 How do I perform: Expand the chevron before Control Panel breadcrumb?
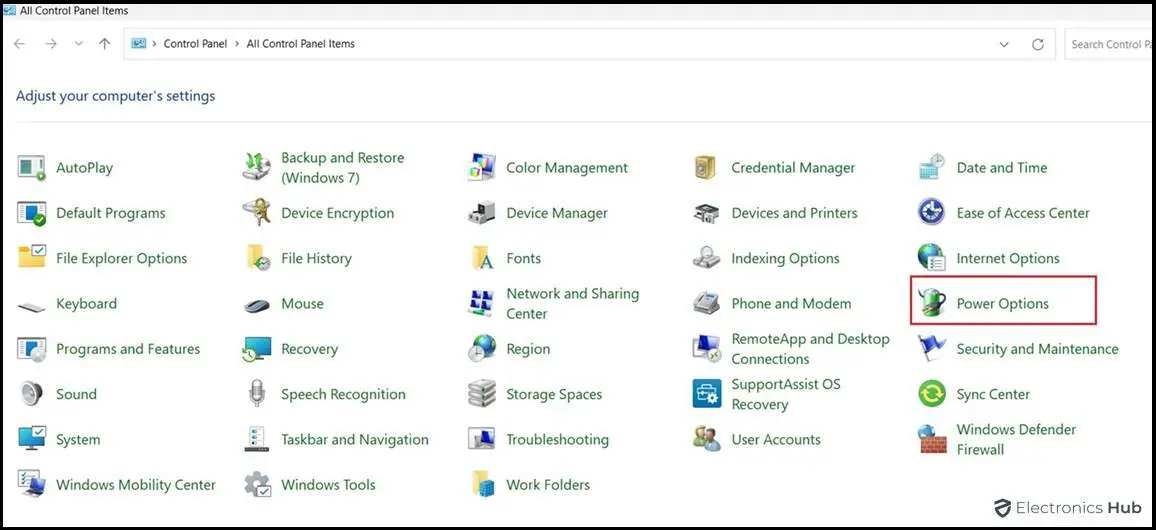[155, 44]
